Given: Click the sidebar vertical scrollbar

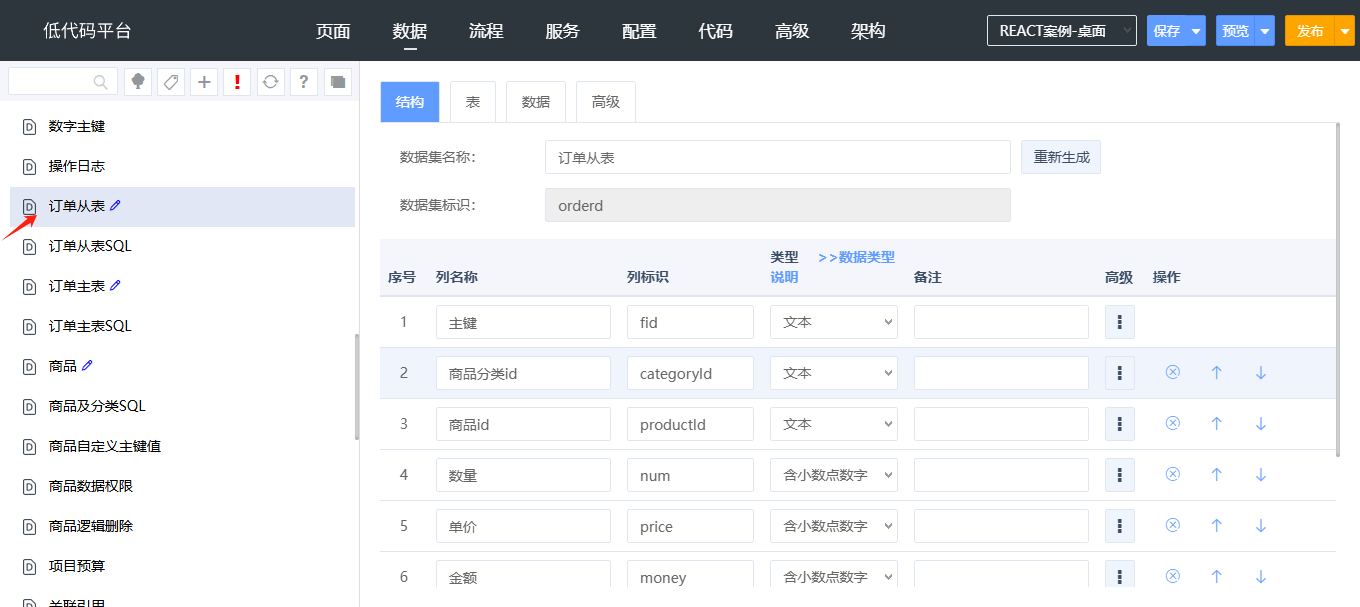Looking at the screenshot, I should (356, 387).
